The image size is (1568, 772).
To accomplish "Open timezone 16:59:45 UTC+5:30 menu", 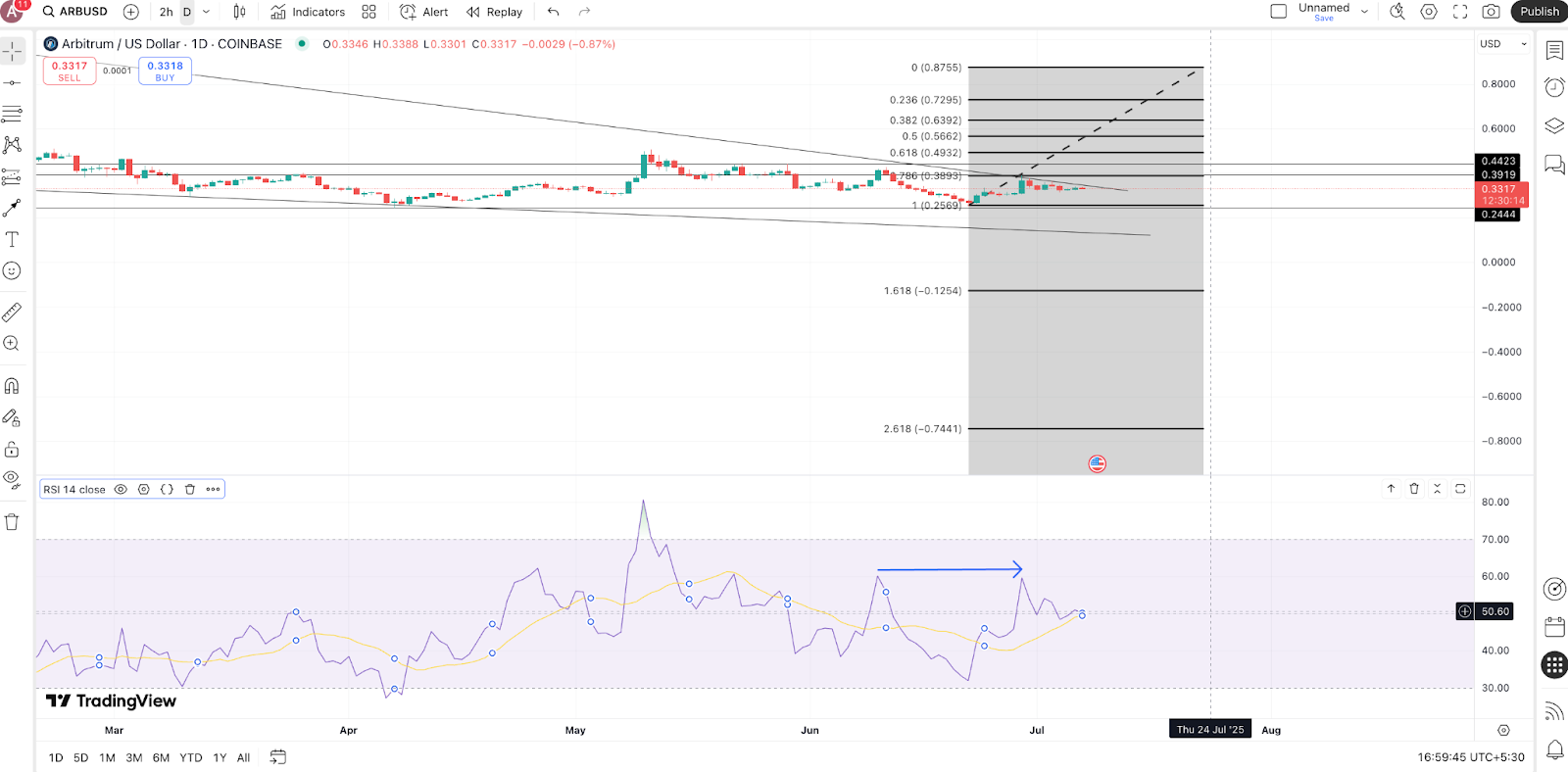I will pos(1470,757).
